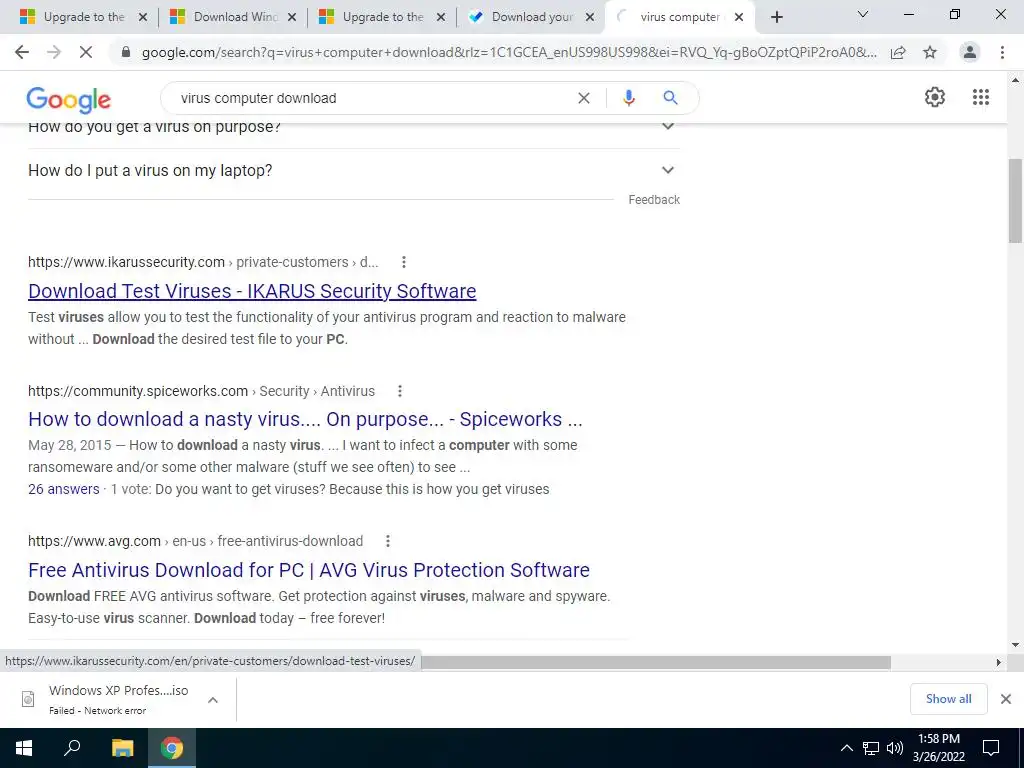This screenshot has width=1024, height=768.
Task: Show hidden system tray icons
Action: tap(846, 748)
